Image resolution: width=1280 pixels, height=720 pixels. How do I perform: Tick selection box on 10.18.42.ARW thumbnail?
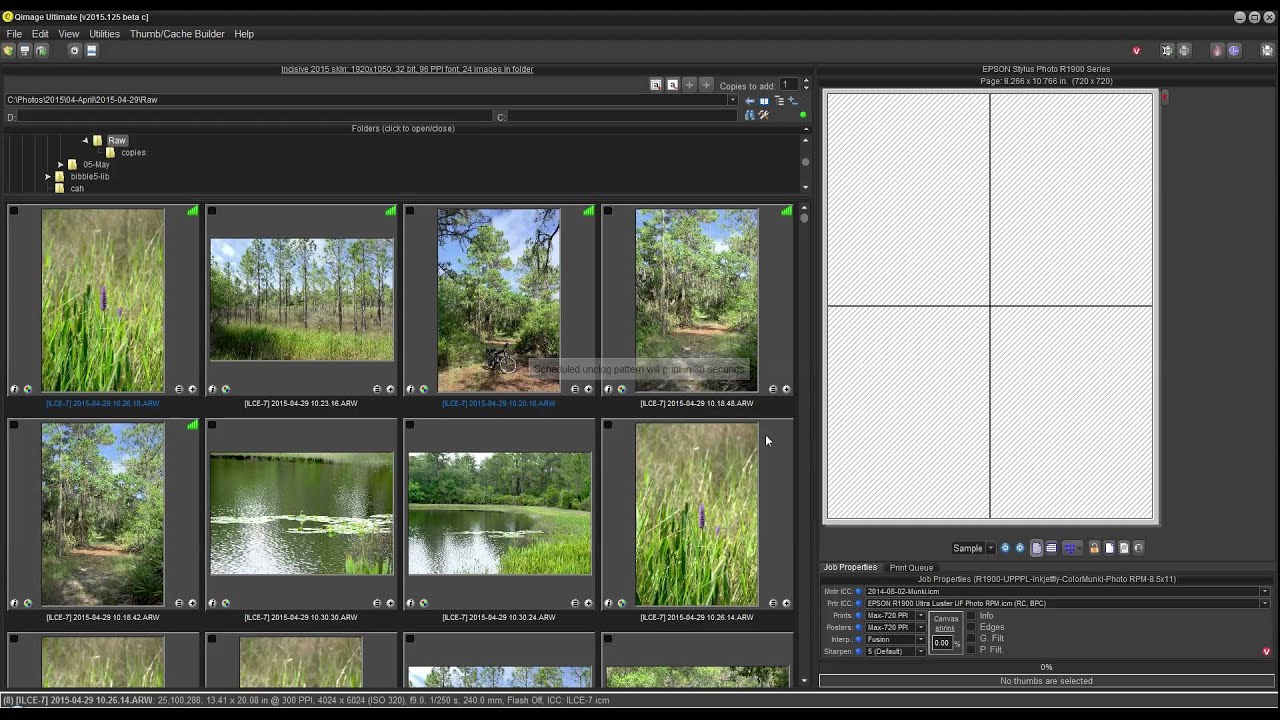(x=14, y=425)
